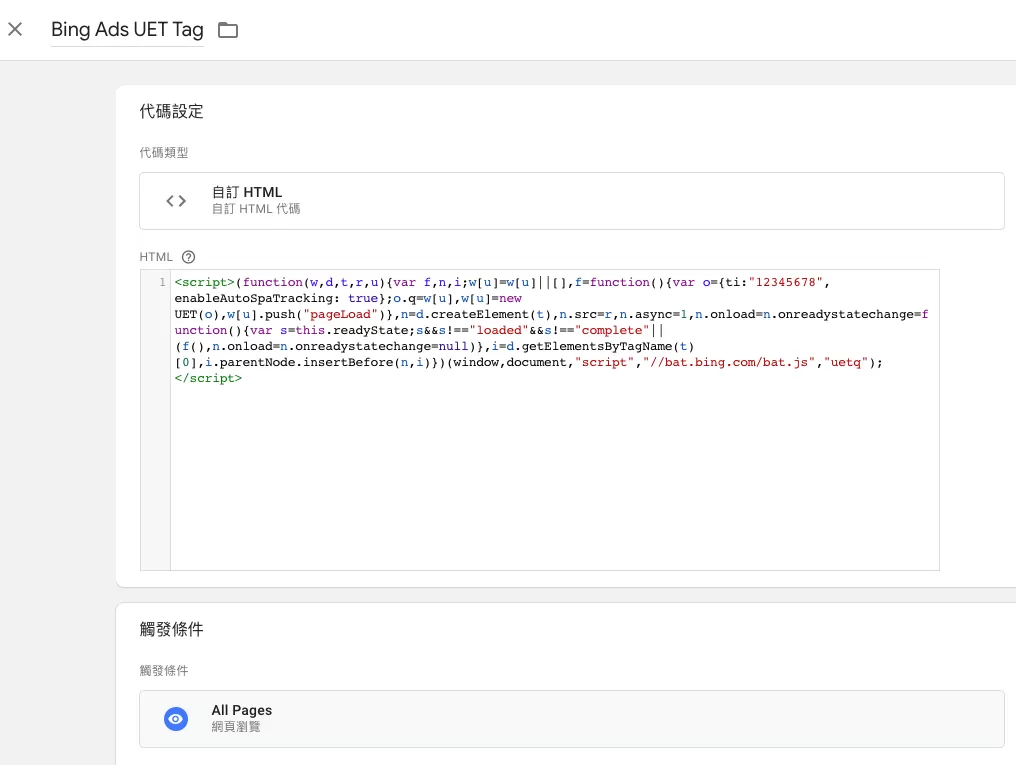The height and width of the screenshot is (765, 1016).
Task: Open HTML help question mark icon
Action: pos(189,257)
